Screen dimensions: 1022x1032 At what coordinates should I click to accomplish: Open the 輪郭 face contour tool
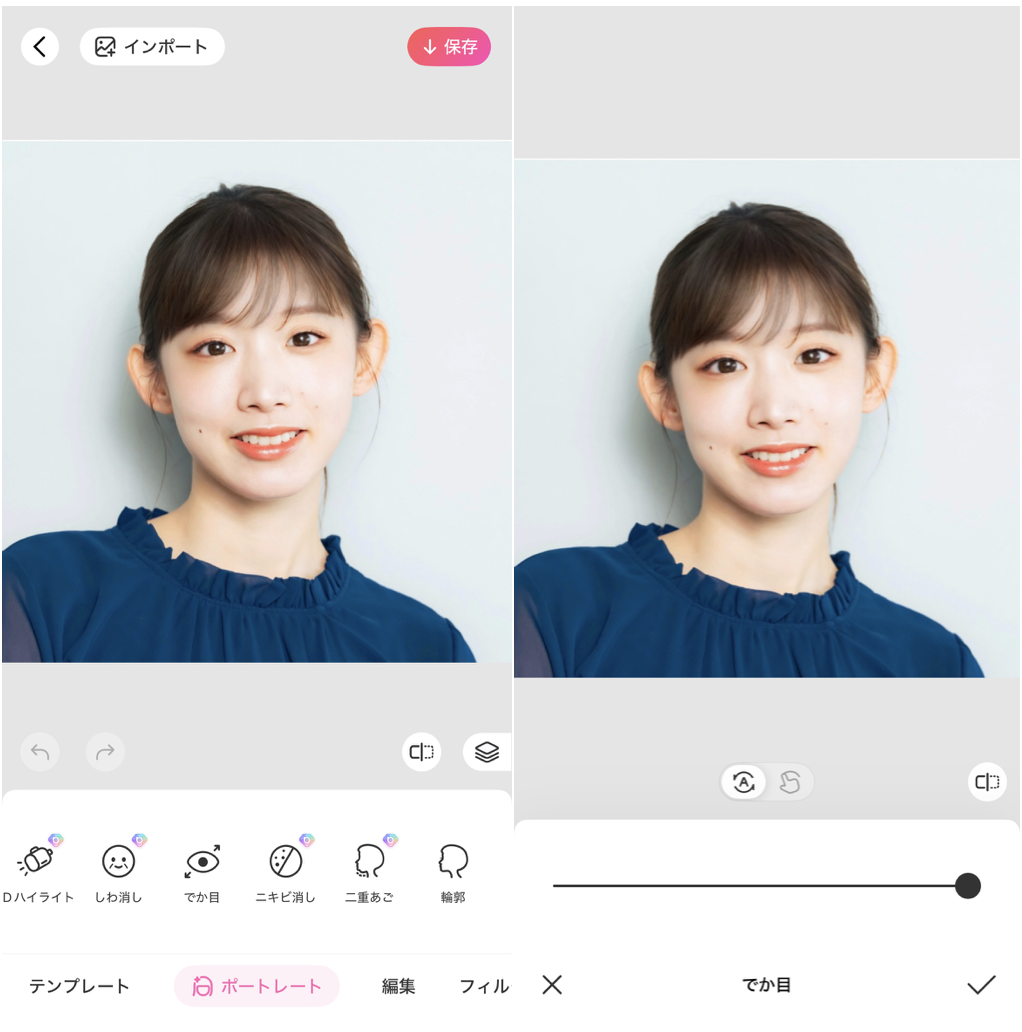(x=451, y=868)
